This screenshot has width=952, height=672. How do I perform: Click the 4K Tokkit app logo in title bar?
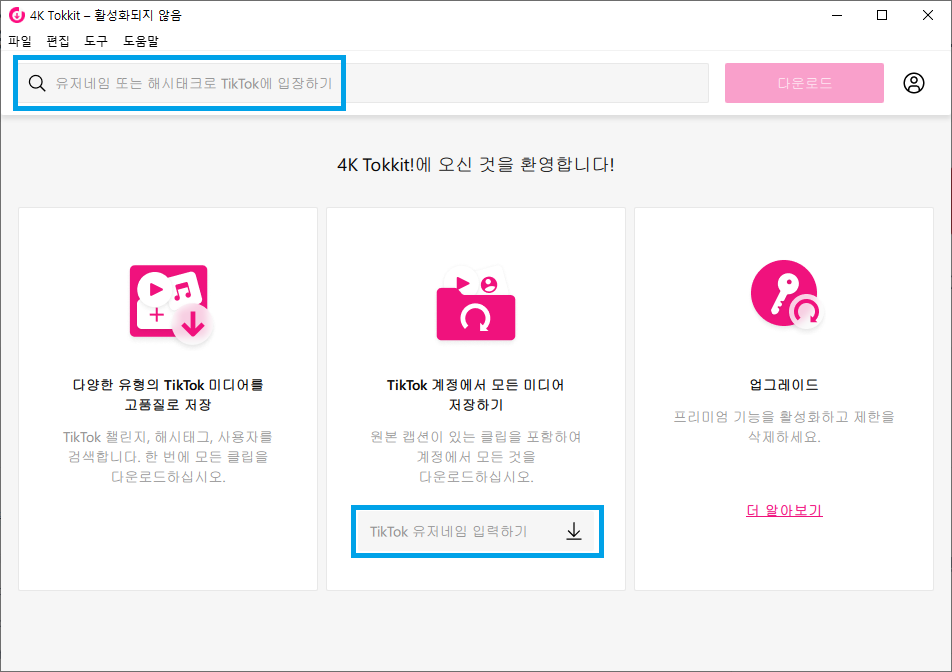16,15
